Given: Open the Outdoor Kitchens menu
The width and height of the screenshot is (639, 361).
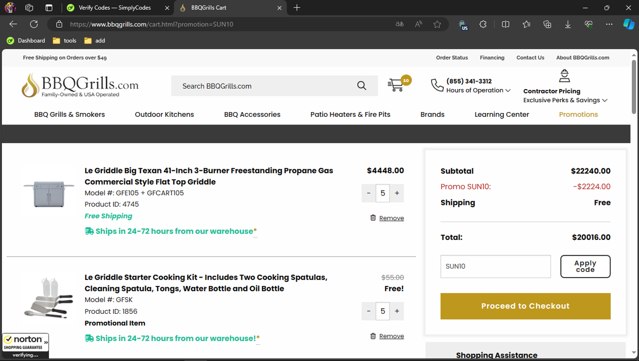Looking at the screenshot, I should [164, 114].
